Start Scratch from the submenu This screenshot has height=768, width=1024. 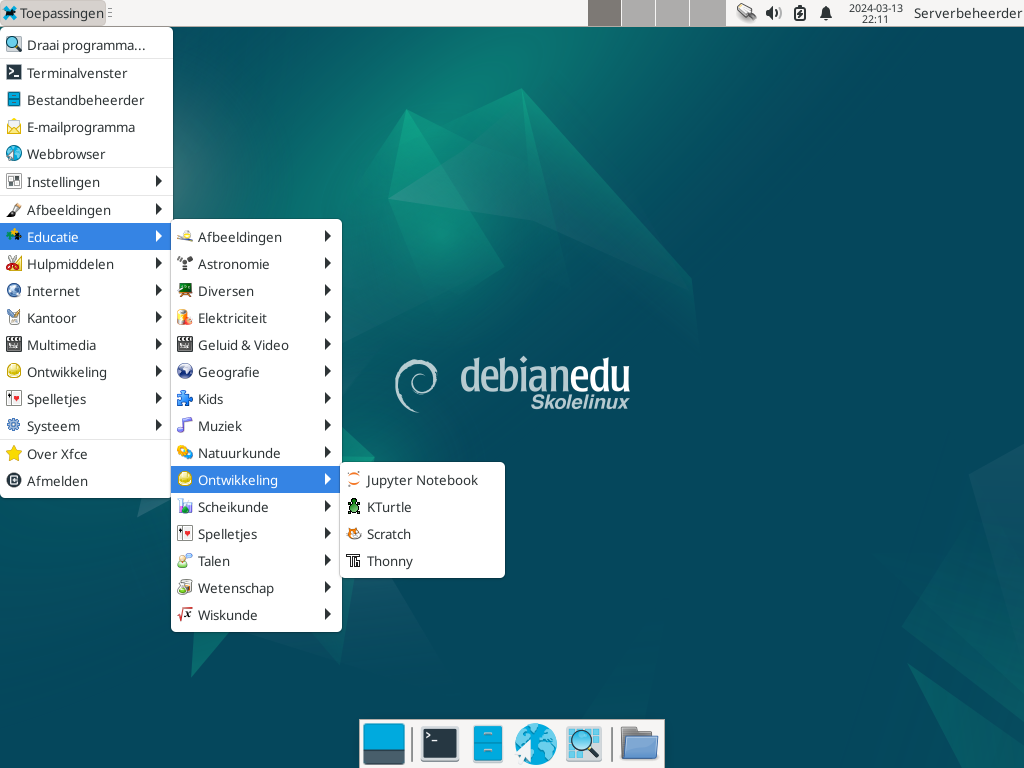coord(422,534)
